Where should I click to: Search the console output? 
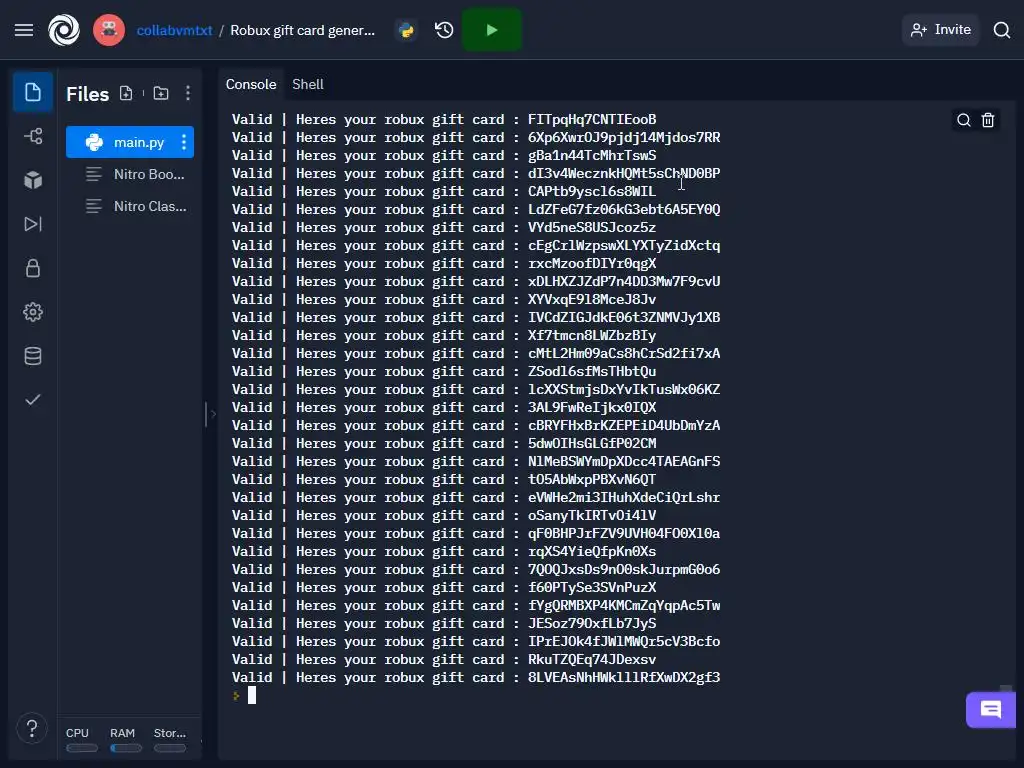(963, 120)
